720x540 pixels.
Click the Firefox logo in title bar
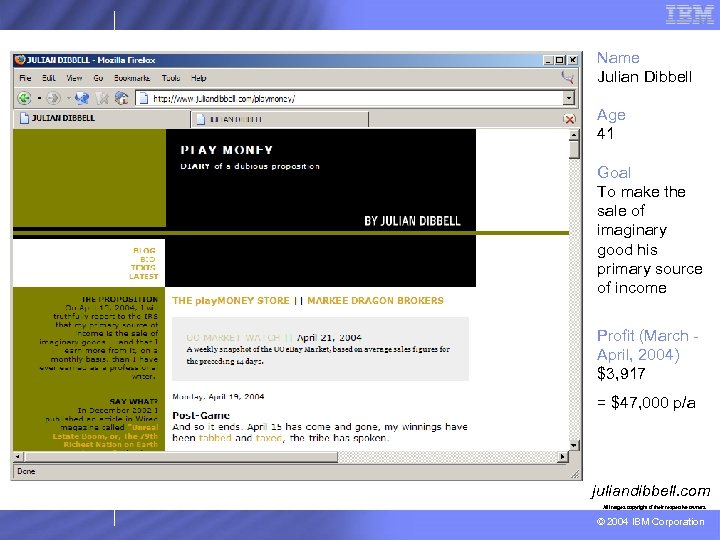pyautogui.click(x=20, y=60)
